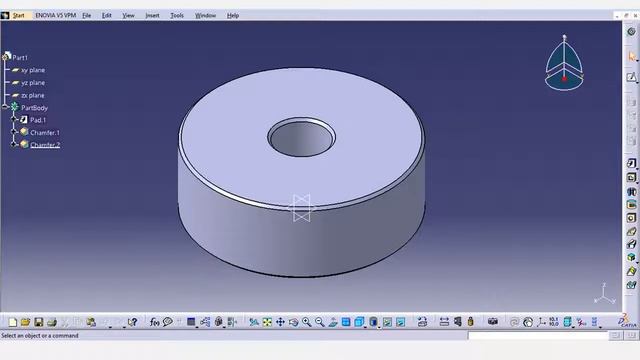Print using the printer toolbar icon

pyautogui.click(x=51, y=322)
